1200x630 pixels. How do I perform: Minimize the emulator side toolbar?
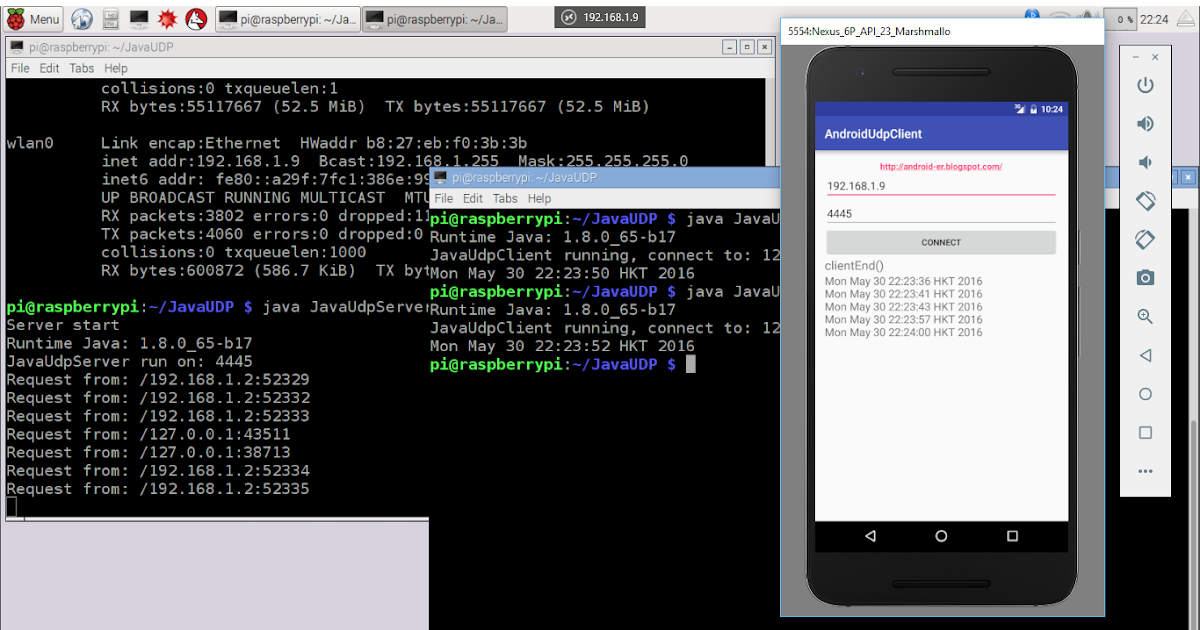1135,57
